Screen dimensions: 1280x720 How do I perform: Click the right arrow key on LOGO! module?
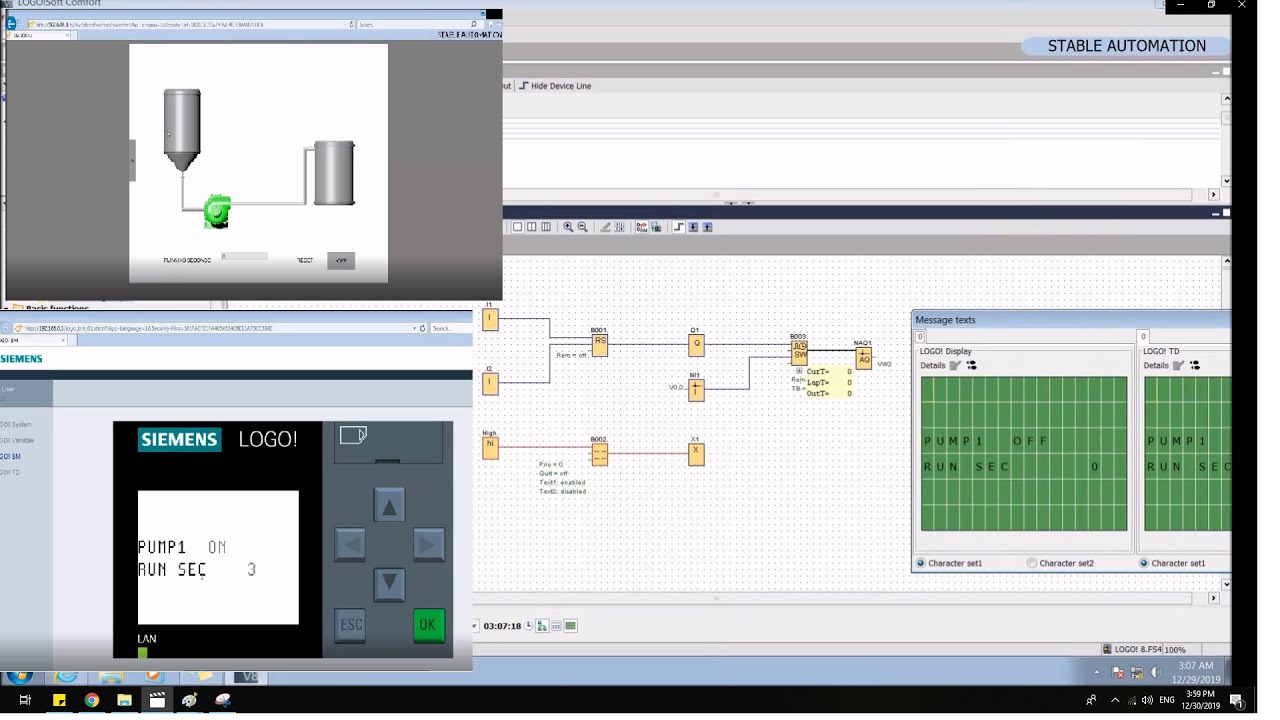click(x=429, y=545)
